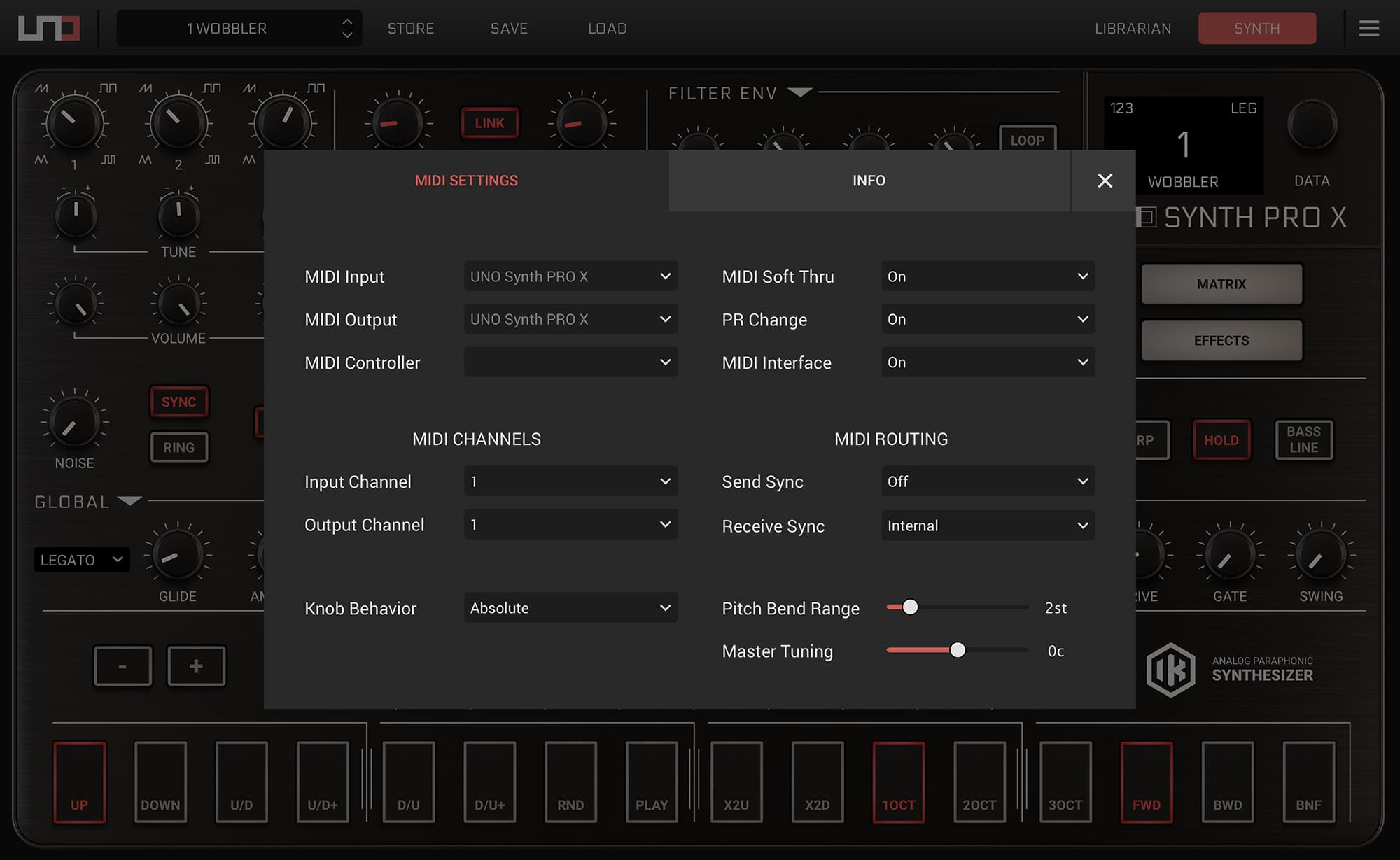This screenshot has width=1400, height=860.
Task: Open the hamburger menu icon
Action: [1368, 28]
